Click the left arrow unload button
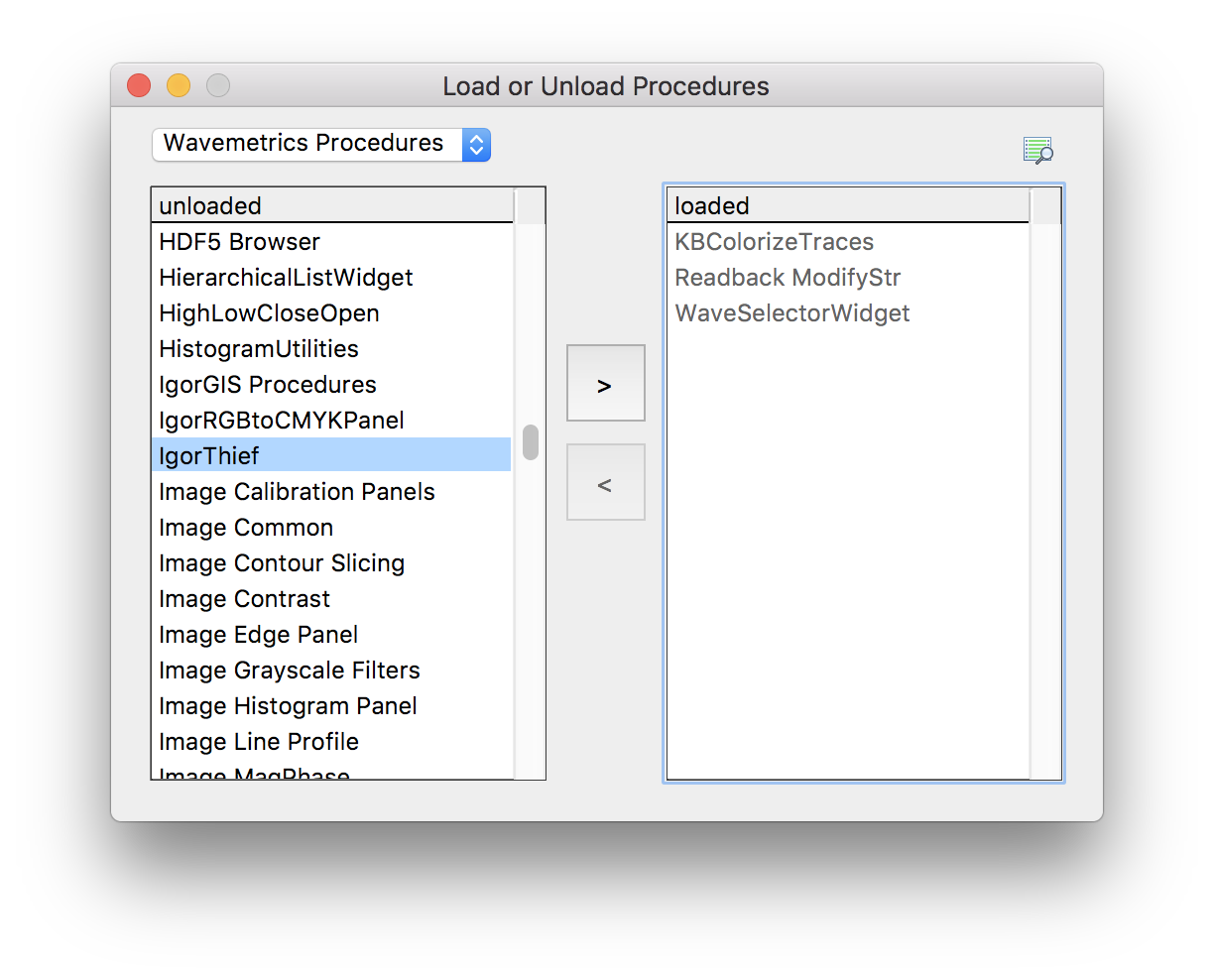 click(x=605, y=482)
